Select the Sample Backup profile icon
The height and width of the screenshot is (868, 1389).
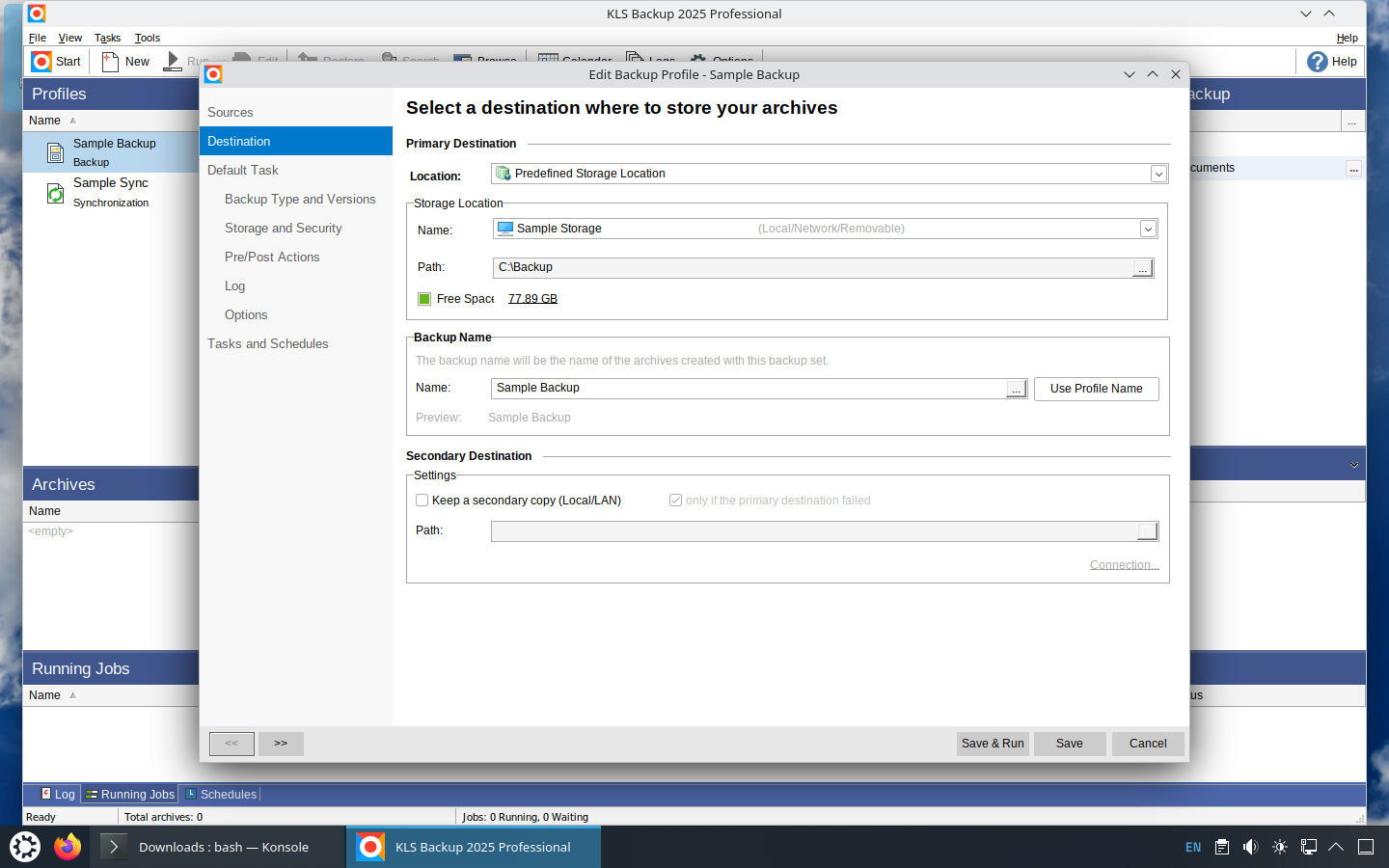point(56,152)
